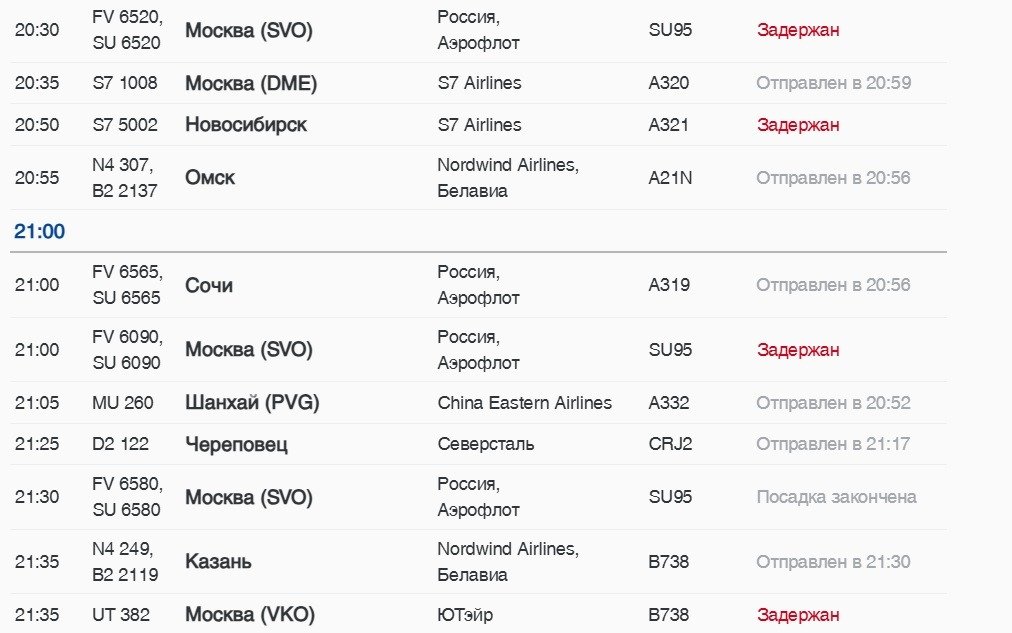Click the ЮТэйр airline name

[465, 615]
